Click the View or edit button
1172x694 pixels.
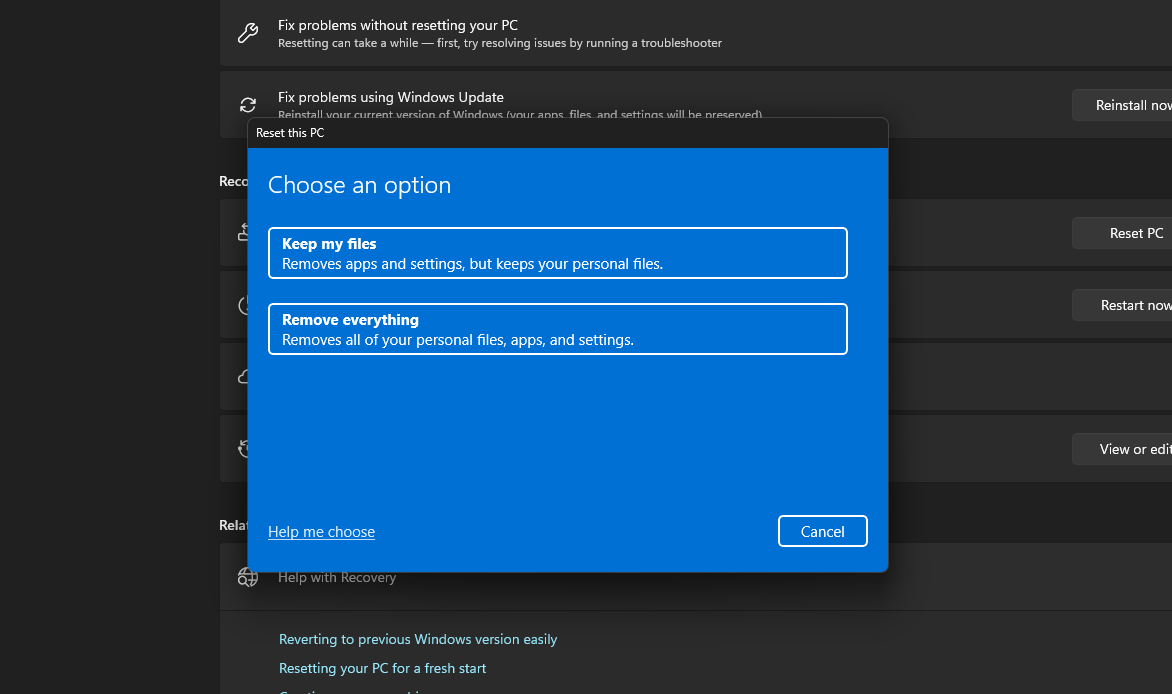(1122, 449)
